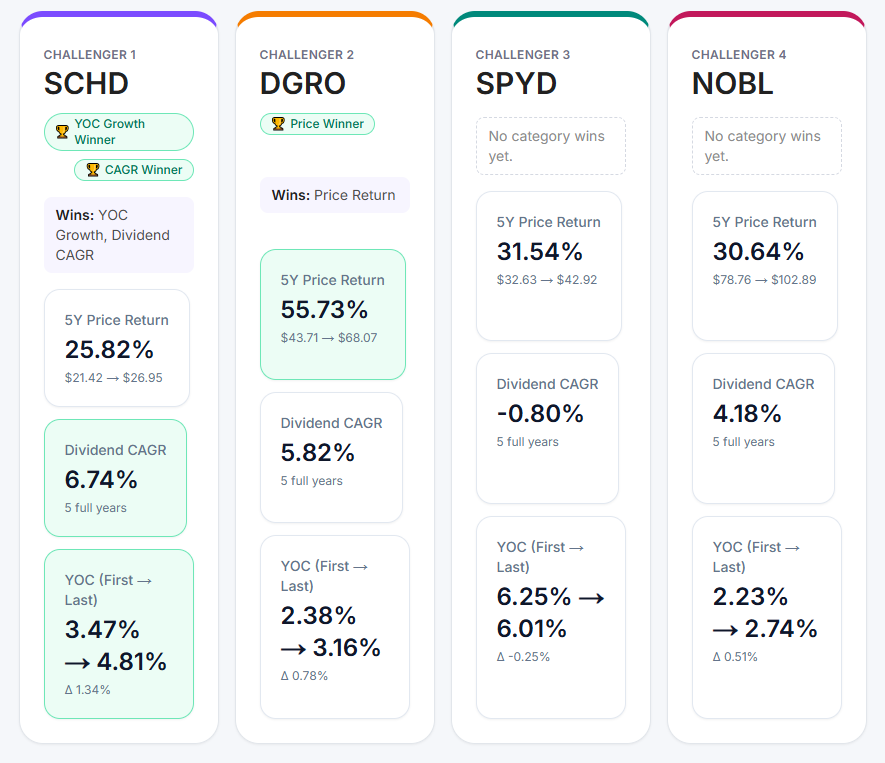Expand SPYD's 'No category wins yet' box
Screen dimensions: 885x763
point(551,145)
